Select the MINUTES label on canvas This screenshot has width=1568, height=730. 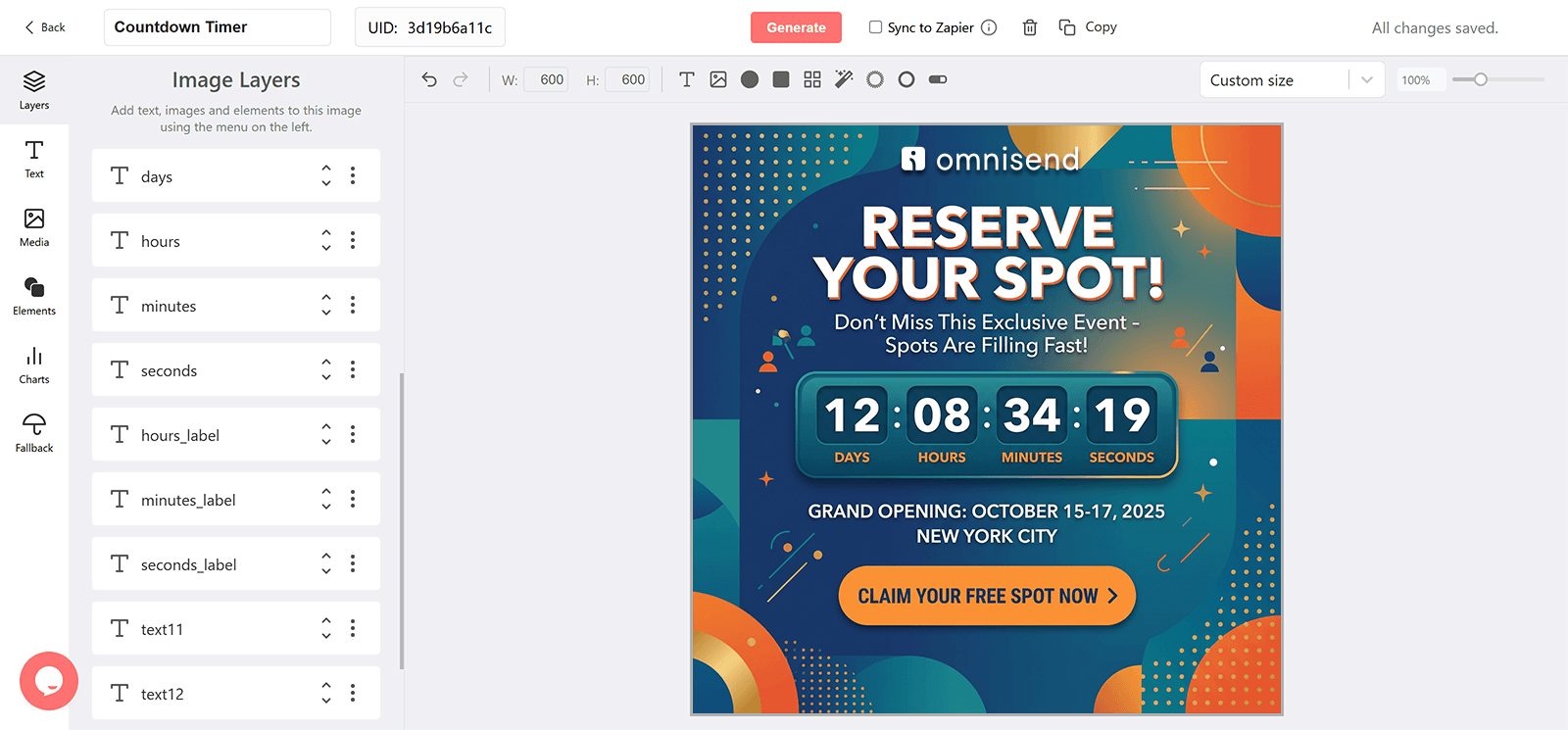point(1032,458)
